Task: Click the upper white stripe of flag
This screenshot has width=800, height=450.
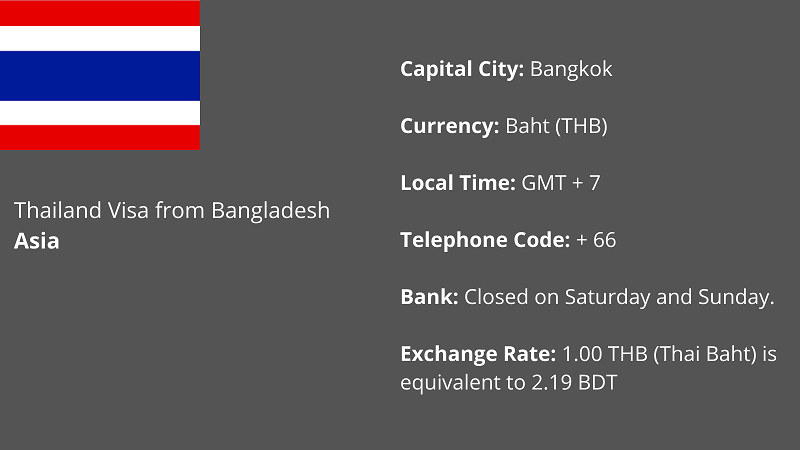Action: point(100,39)
